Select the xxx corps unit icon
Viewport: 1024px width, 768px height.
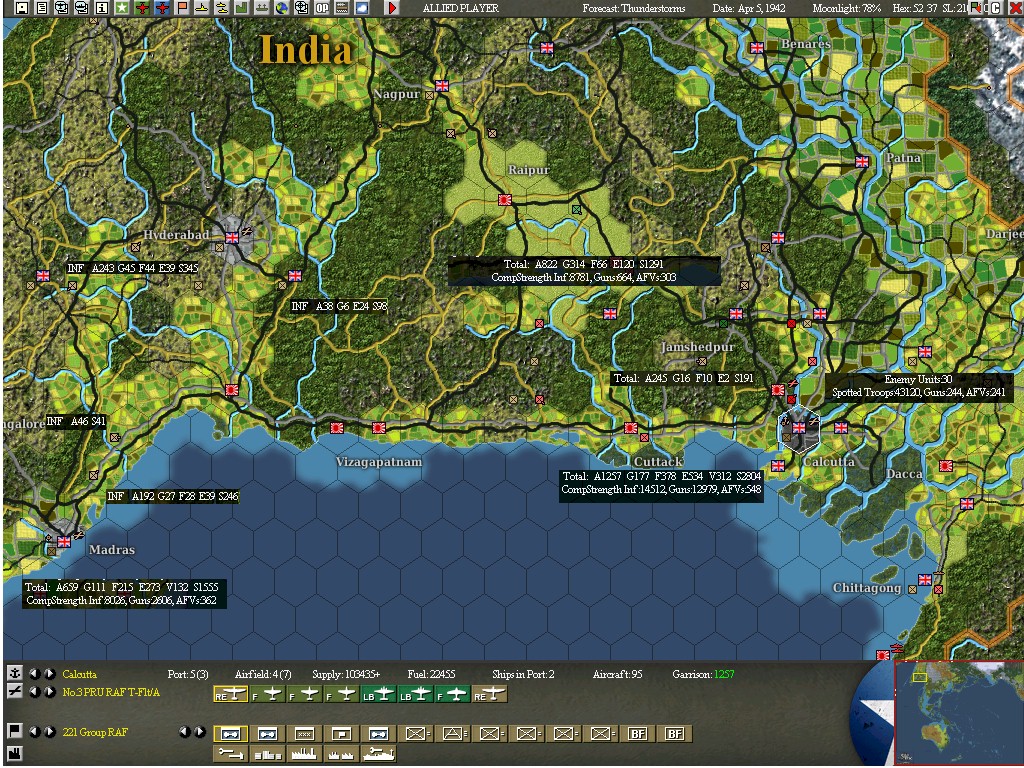pos(304,733)
